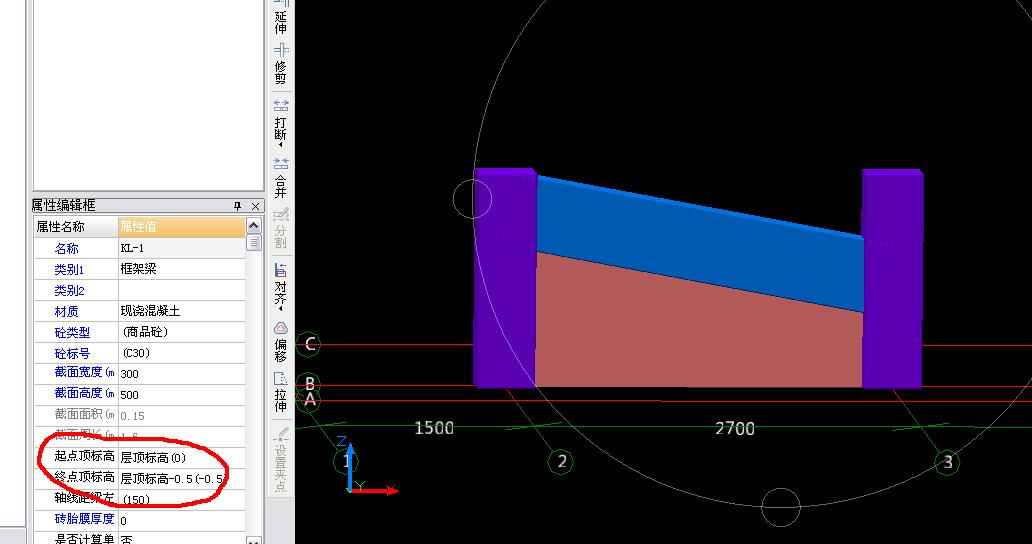Click the 2700 dimension label
1032x544 pixels.
pyautogui.click(x=735, y=428)
